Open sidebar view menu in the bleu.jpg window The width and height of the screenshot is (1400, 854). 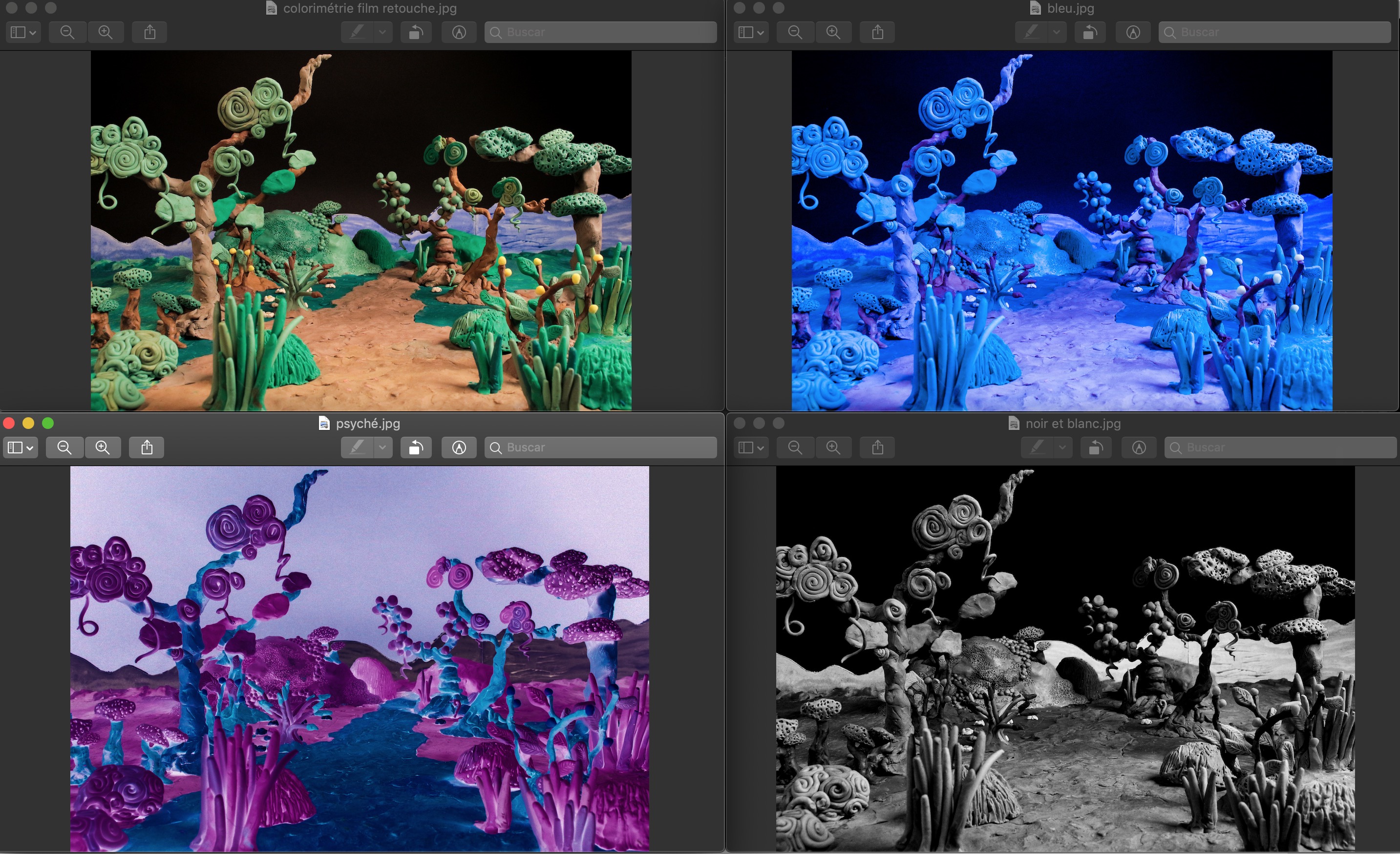[751, 32]
